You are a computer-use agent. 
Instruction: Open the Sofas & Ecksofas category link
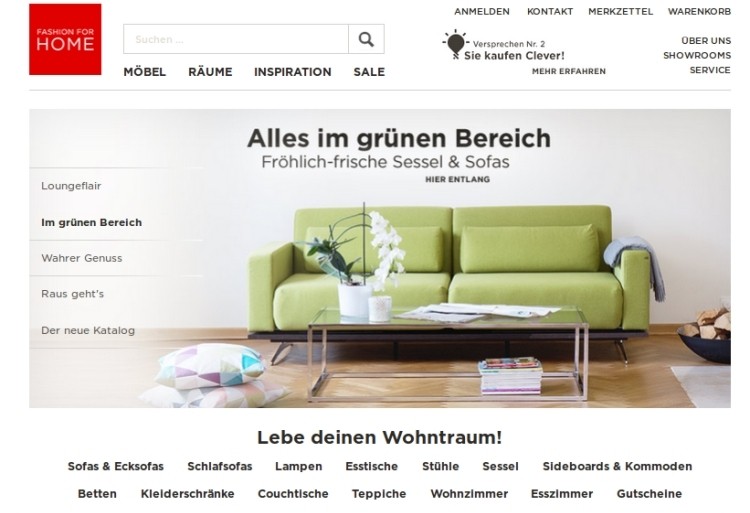pos(116,466)
